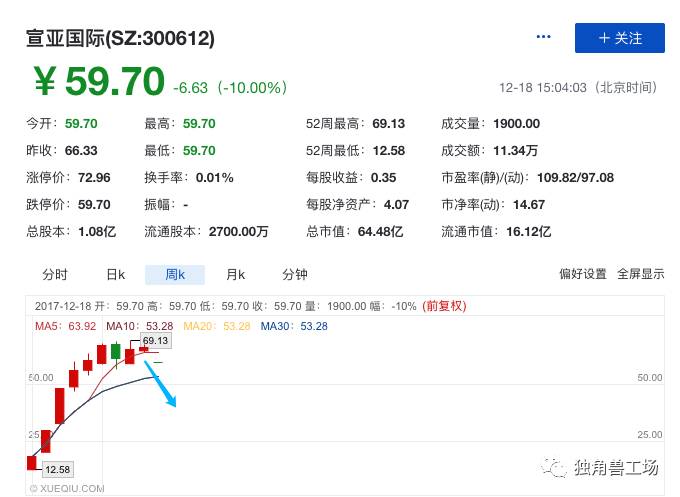Click the 69.13 high price marker on chart
This screenshot has width=680, height=497.
coord(155,341)
